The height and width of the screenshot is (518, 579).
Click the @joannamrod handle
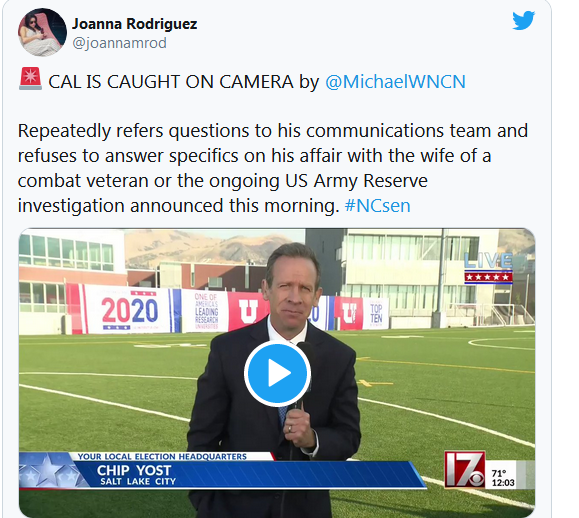point(119,43)
